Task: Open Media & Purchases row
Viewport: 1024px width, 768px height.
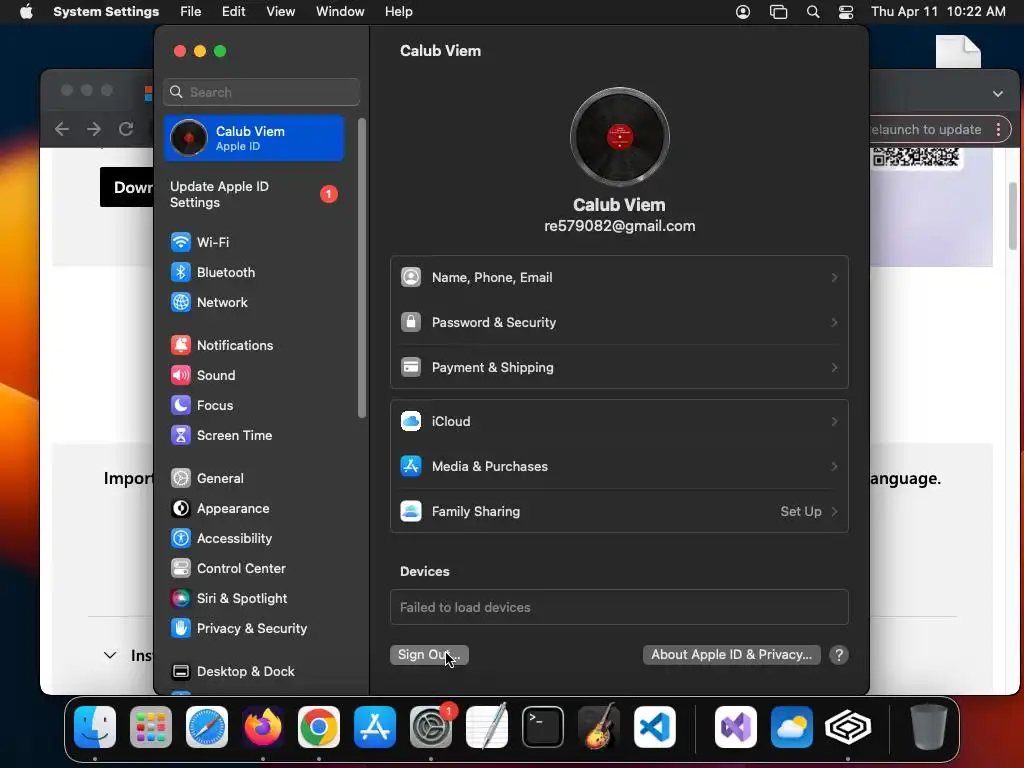Action: [620, 467]
